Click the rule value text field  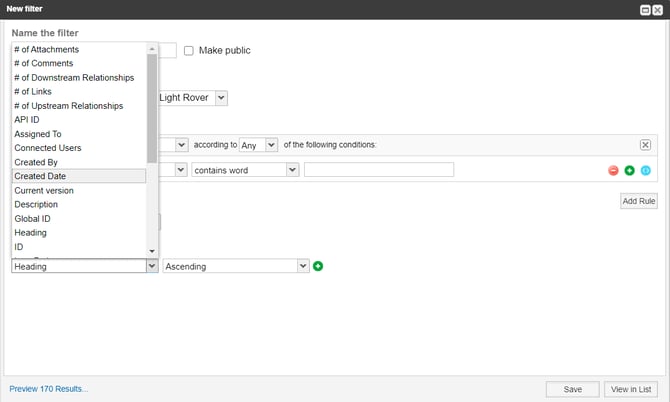tap(378, 170)
